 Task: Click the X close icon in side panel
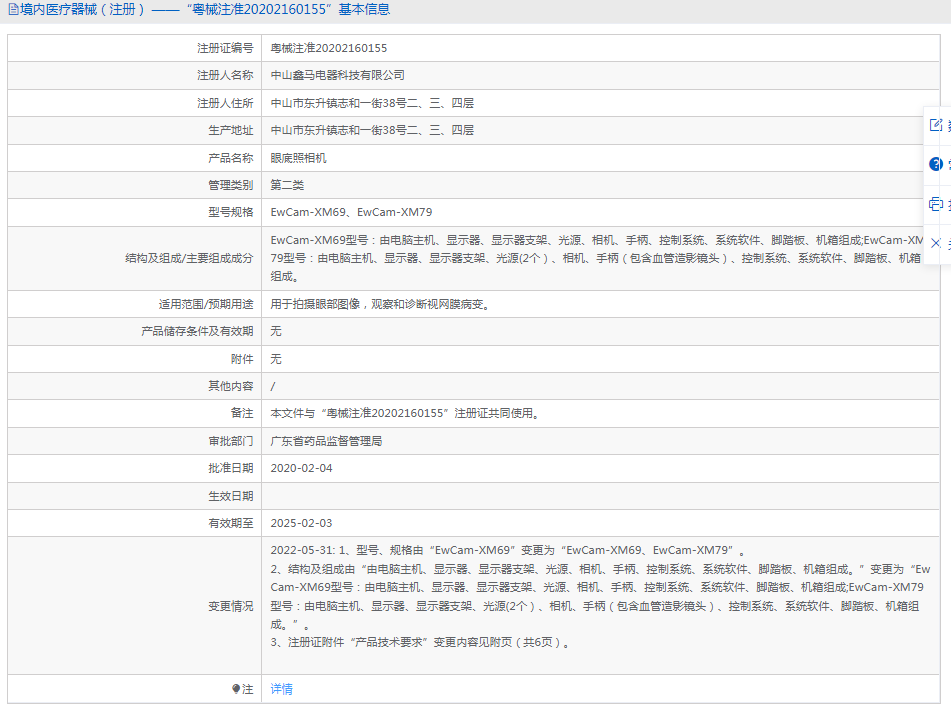(x=936, y=243)
